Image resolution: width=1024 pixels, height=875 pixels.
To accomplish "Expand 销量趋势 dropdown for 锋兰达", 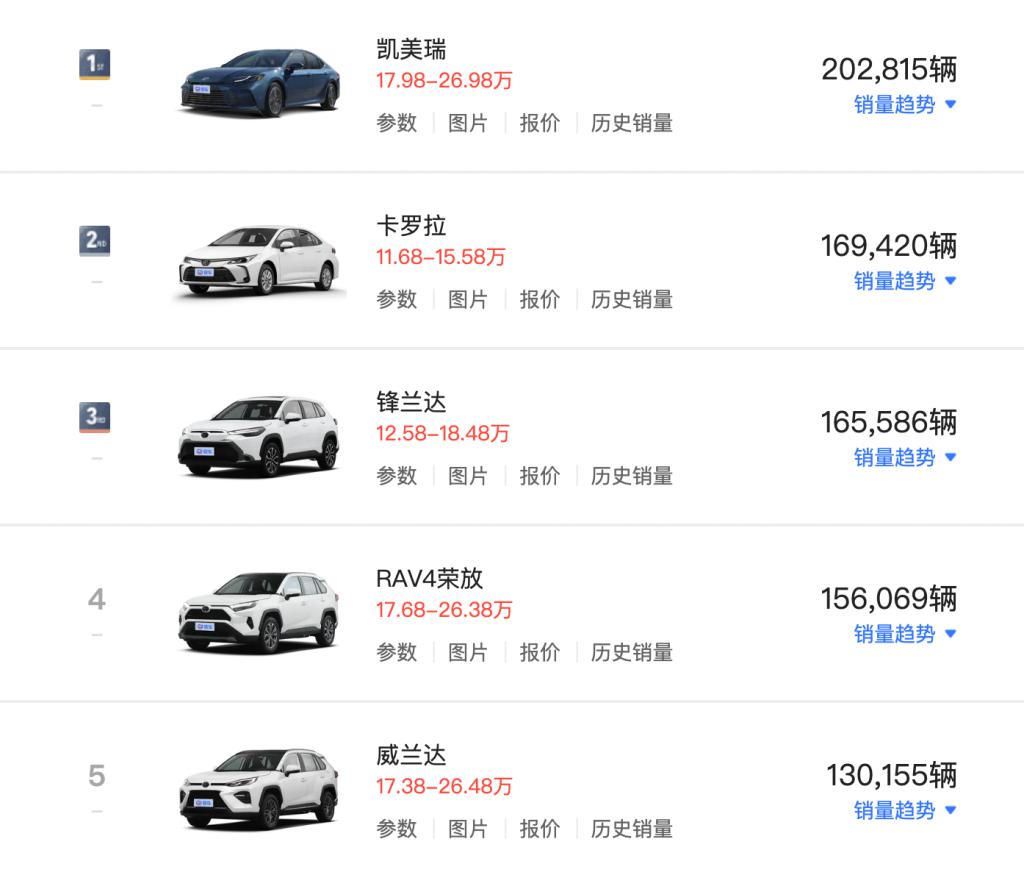I will pyautogui.click(x=905, y=457).
